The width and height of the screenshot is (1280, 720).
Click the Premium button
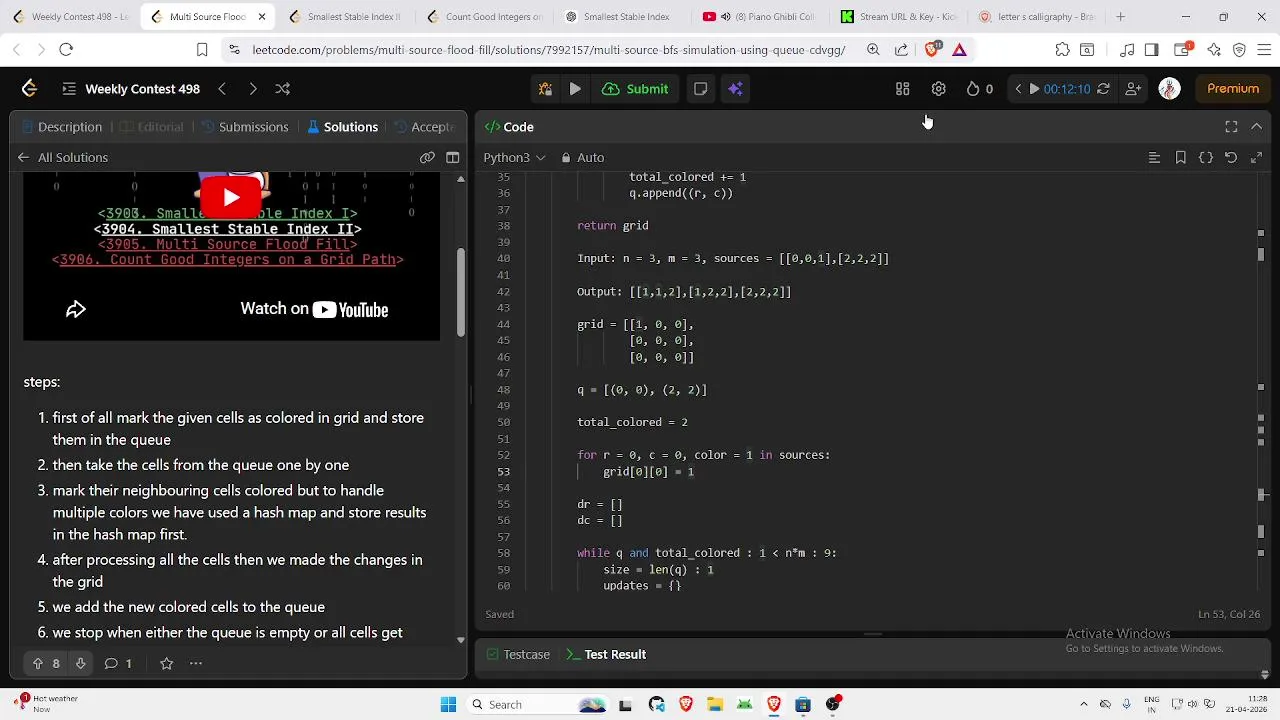coord(1232,89)
